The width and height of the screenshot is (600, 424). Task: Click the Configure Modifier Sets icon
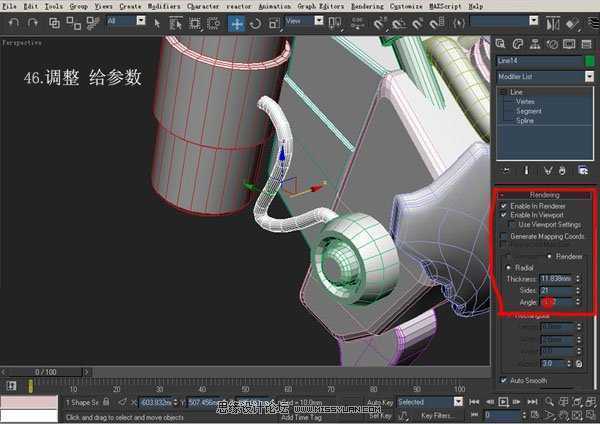click(583, 170)
